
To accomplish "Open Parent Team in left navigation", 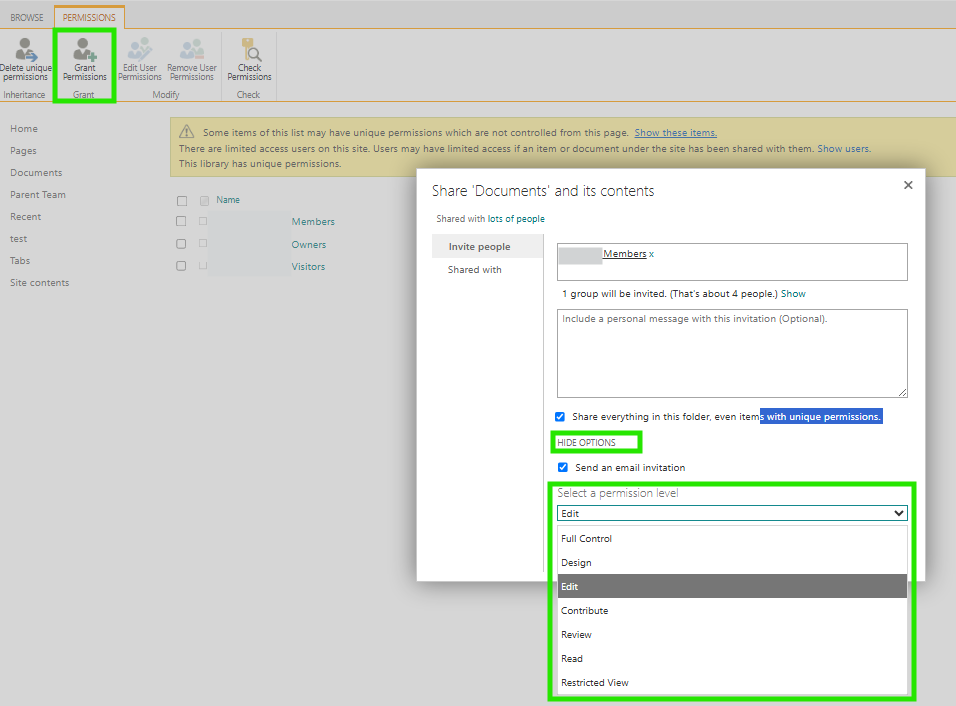I will [38, 194].
